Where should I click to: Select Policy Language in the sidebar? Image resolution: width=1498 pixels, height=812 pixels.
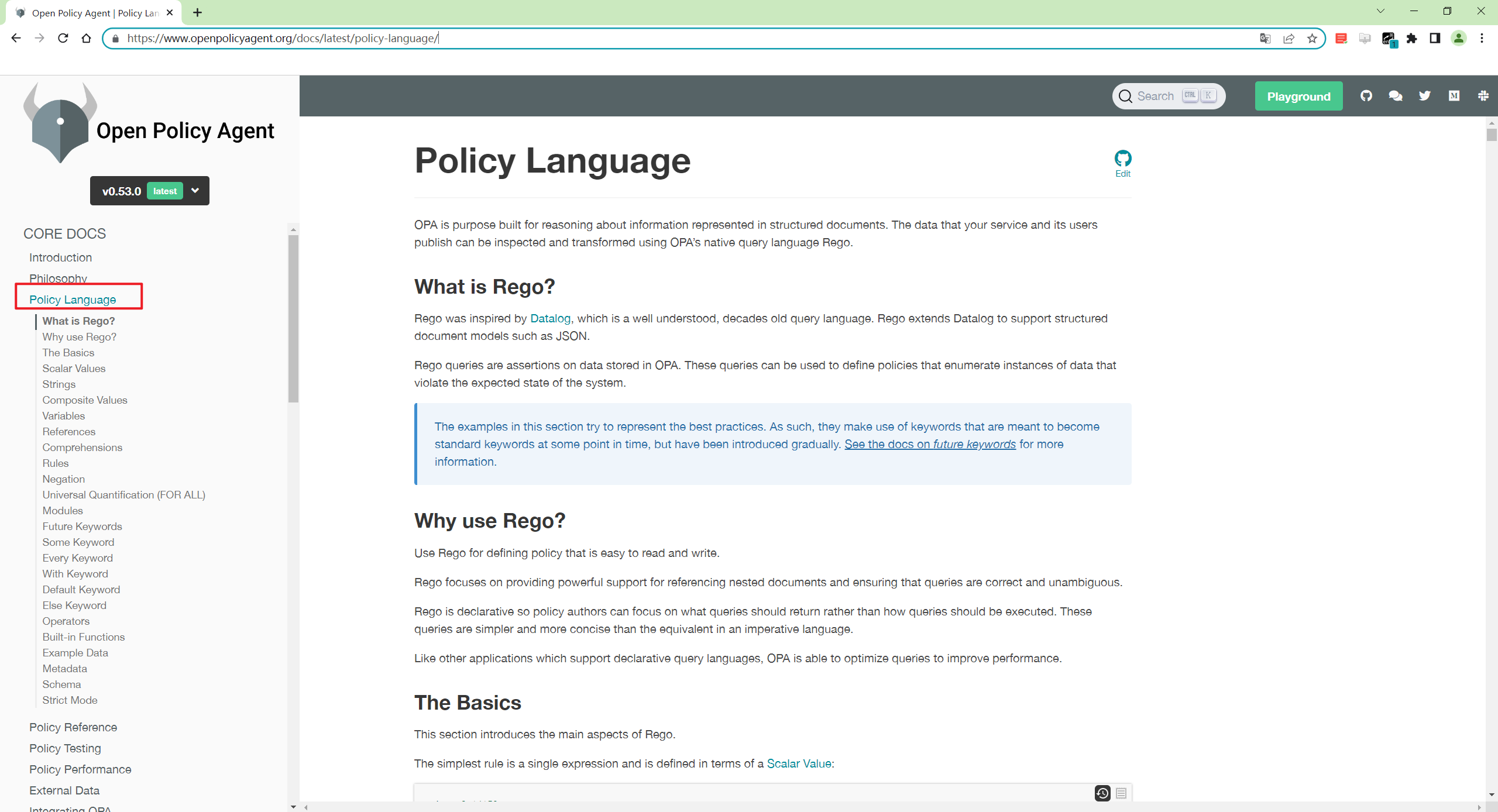click(73, 300)
